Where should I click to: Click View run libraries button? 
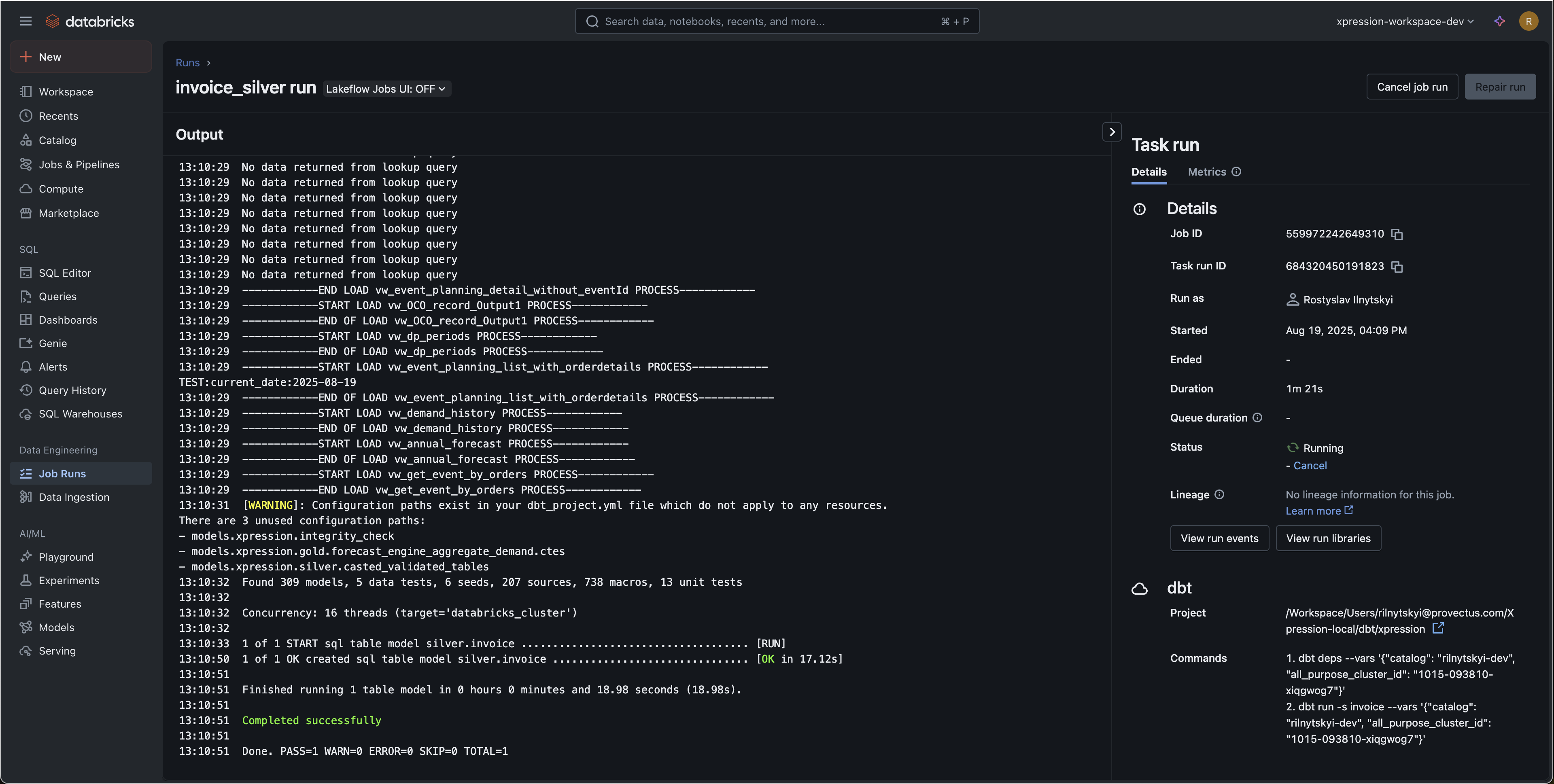(x=1328, y=538)
